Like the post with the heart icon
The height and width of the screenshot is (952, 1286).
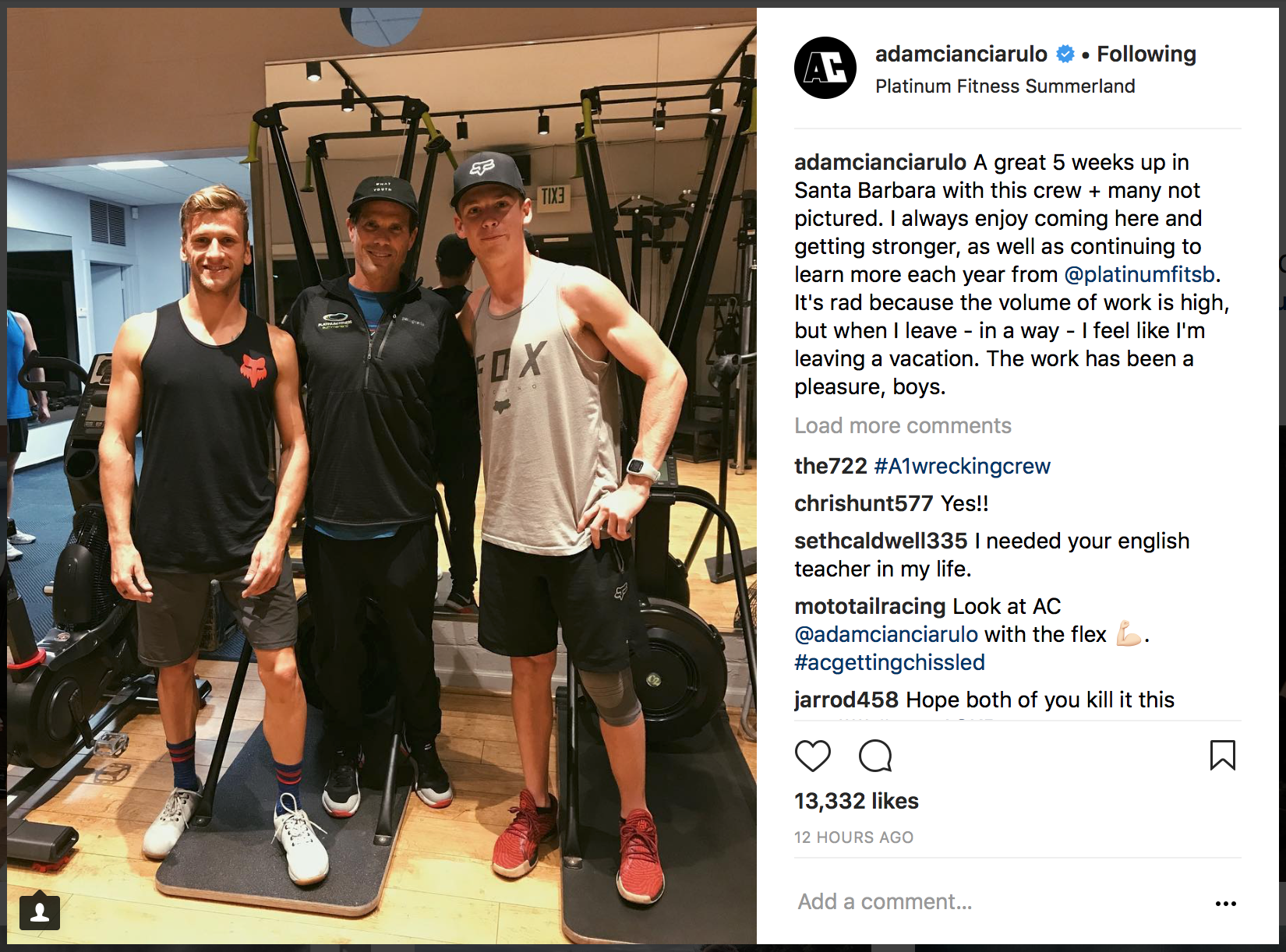click(x=812, y=756)
